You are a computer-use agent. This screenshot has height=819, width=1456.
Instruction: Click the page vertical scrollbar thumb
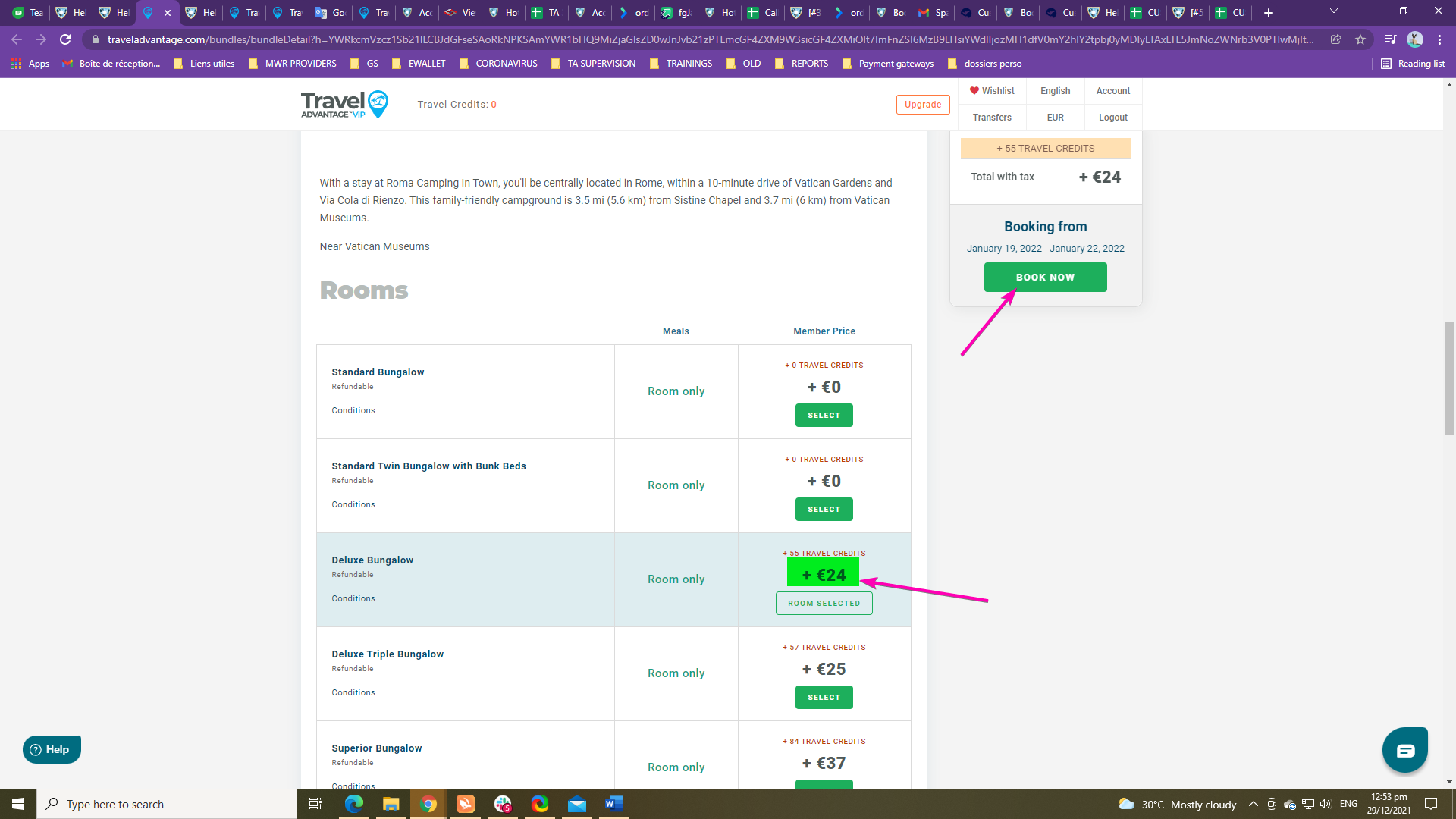1449,378
